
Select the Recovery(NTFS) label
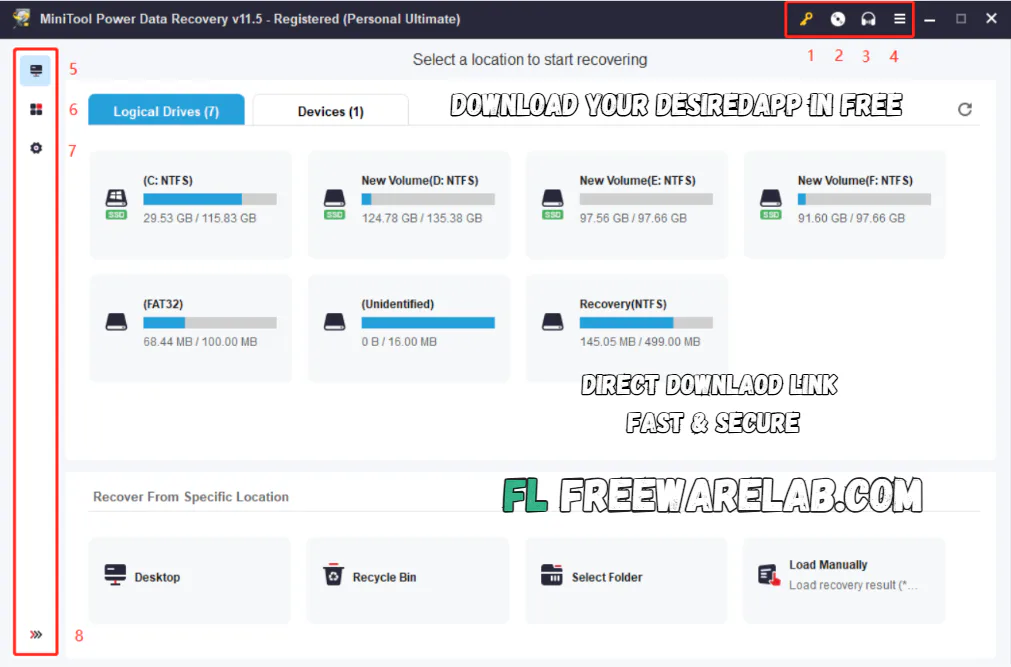coord(623,304)
